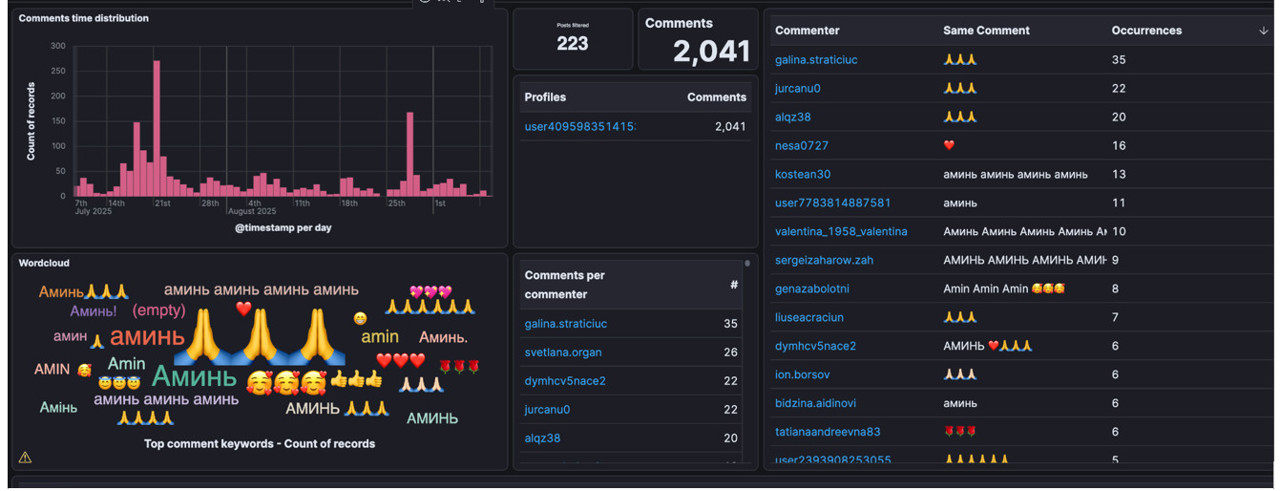Viewport: 1280px width, 491px height.
Task: Click the large praying hands emoji in wordcloud
Action: [260, 337]
